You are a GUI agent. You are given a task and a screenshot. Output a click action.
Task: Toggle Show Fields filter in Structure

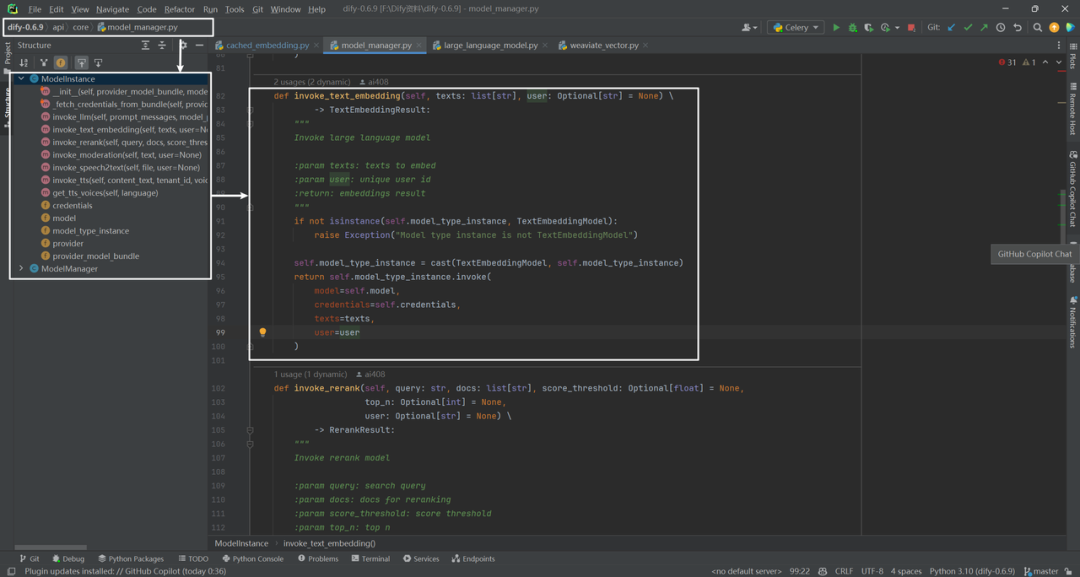(61, 63)
